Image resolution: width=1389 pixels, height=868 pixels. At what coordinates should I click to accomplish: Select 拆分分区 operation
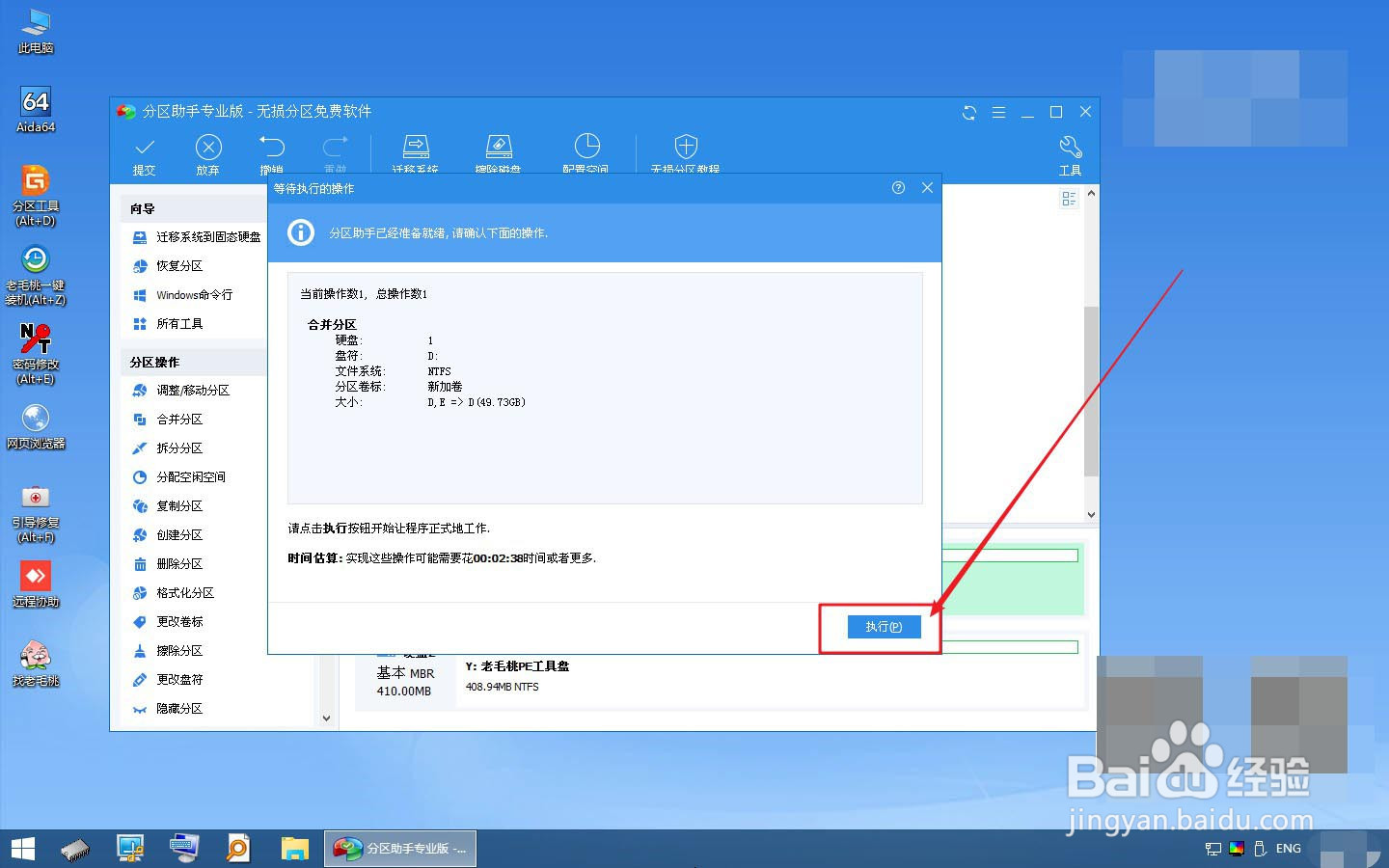click(167, 448)
